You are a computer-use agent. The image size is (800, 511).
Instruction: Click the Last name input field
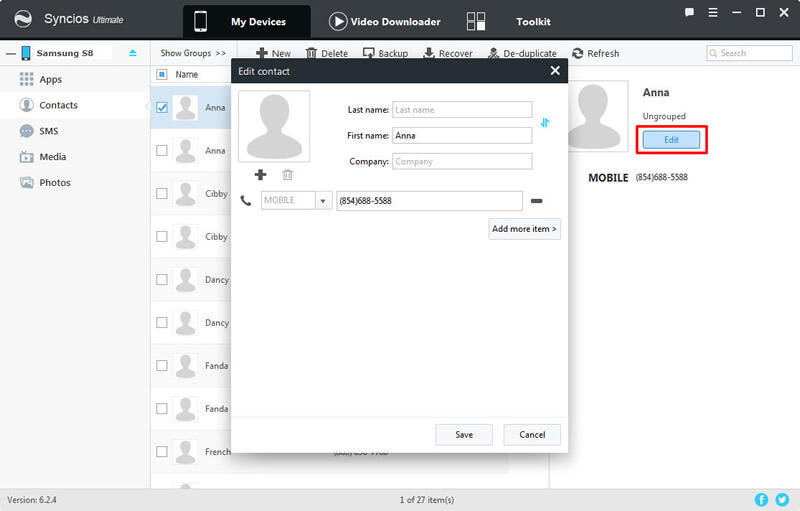coord(461,110)
